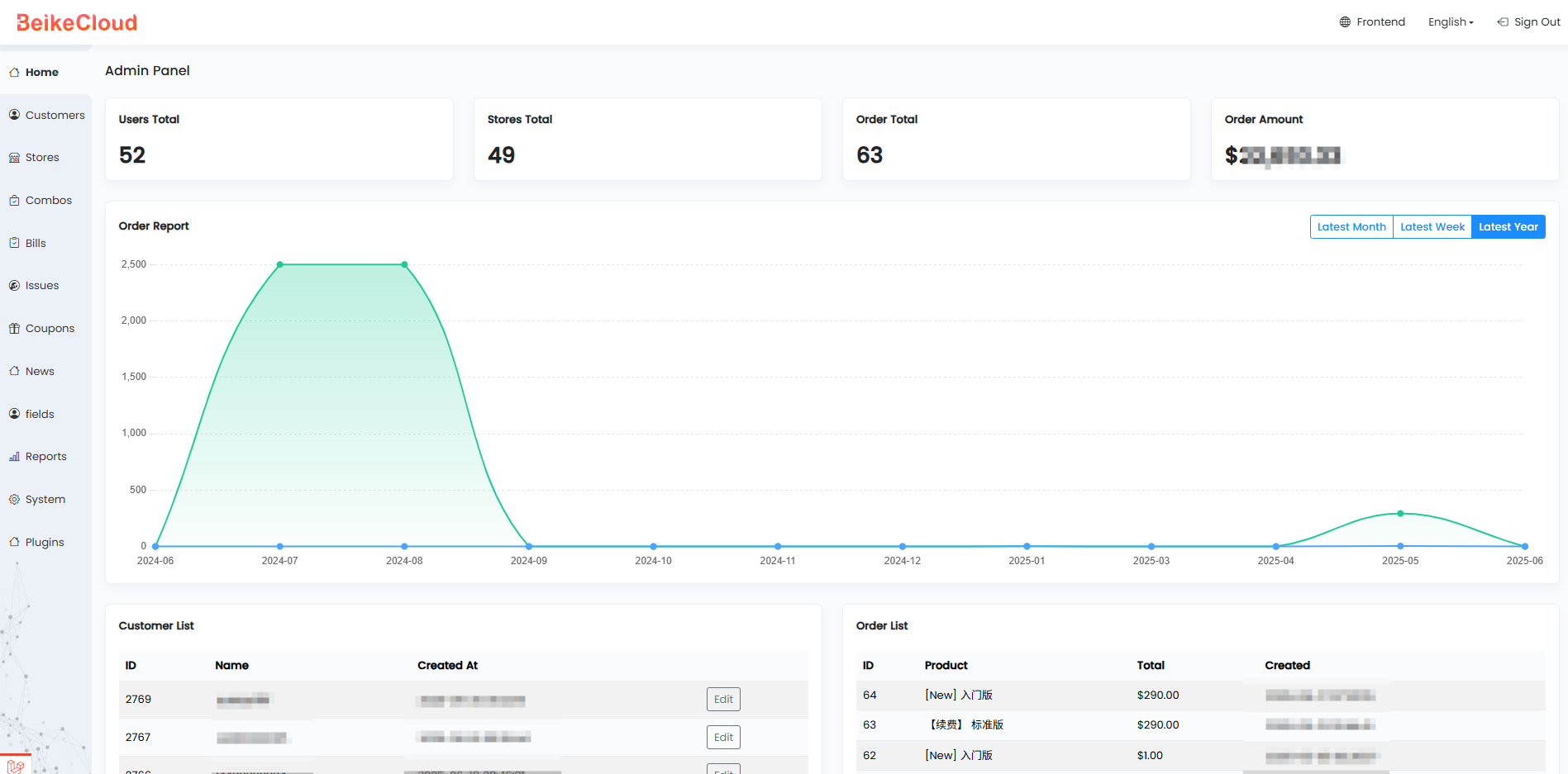1568x774 pixels.
Task: Click the 2025-05 green chart data point
Action: pyautogui.click(x=1400, y=514)
